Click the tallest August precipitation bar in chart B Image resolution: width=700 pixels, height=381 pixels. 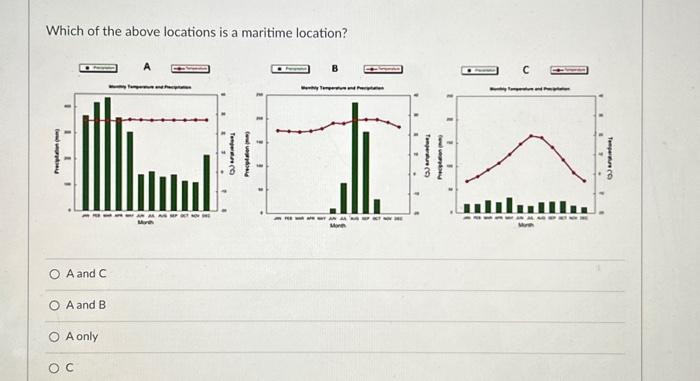coord(355,158)
